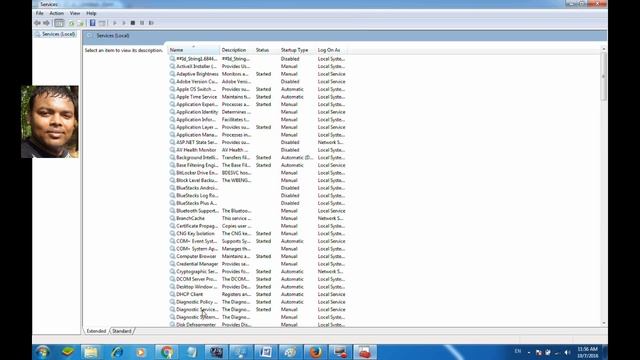
Task: Select the Adobe Version Cue service name
Action: click(197, 82)
